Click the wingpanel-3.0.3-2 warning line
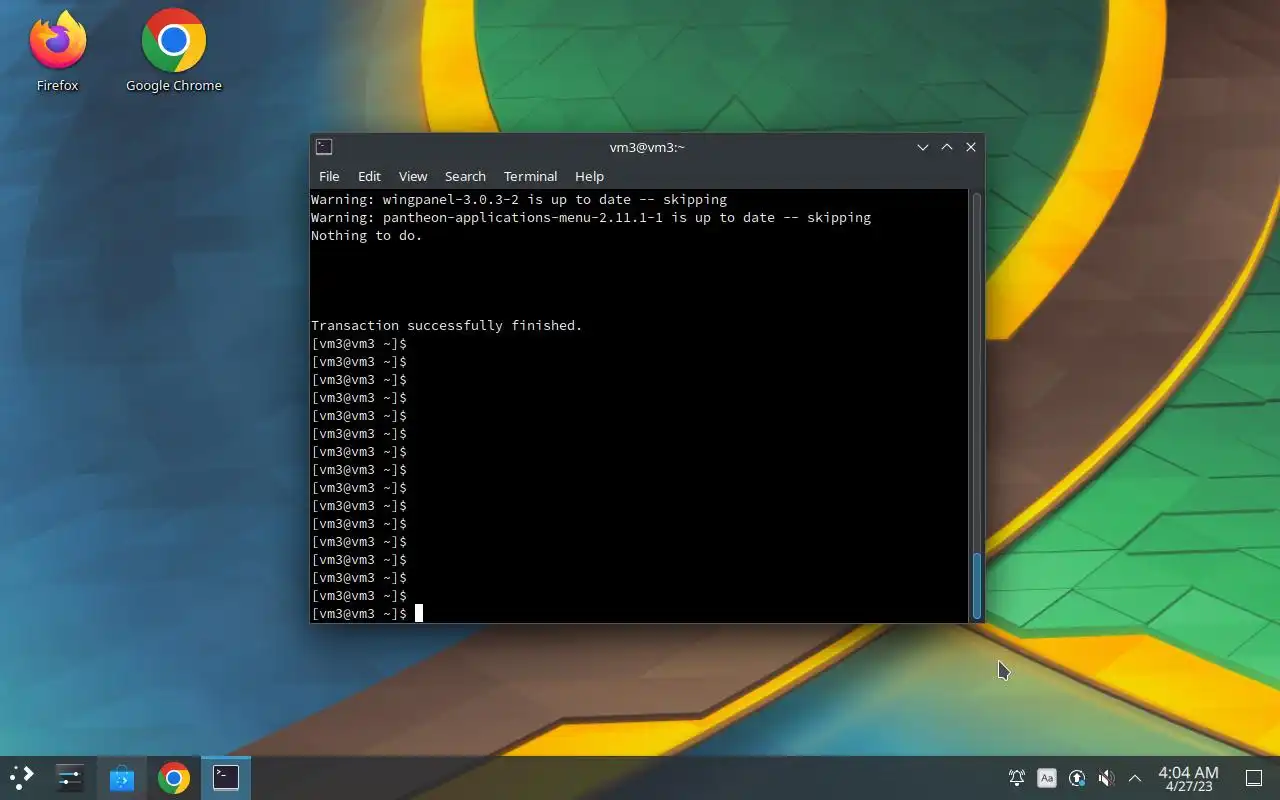The image size is (1280, 800). 519,199
